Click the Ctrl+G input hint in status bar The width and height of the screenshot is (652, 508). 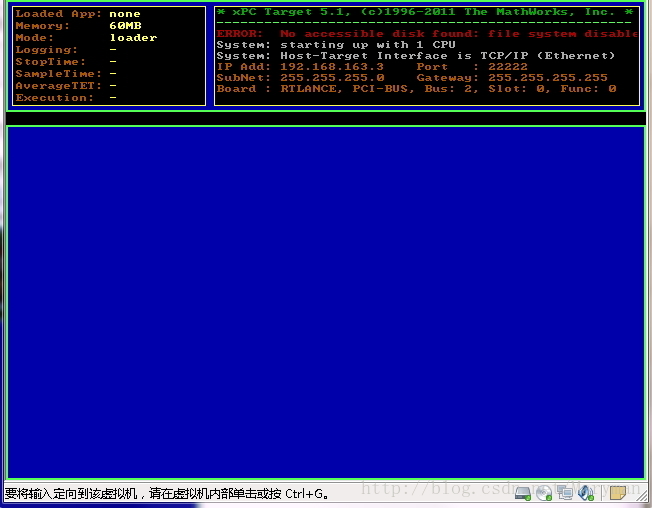click(x=166, y=494)
